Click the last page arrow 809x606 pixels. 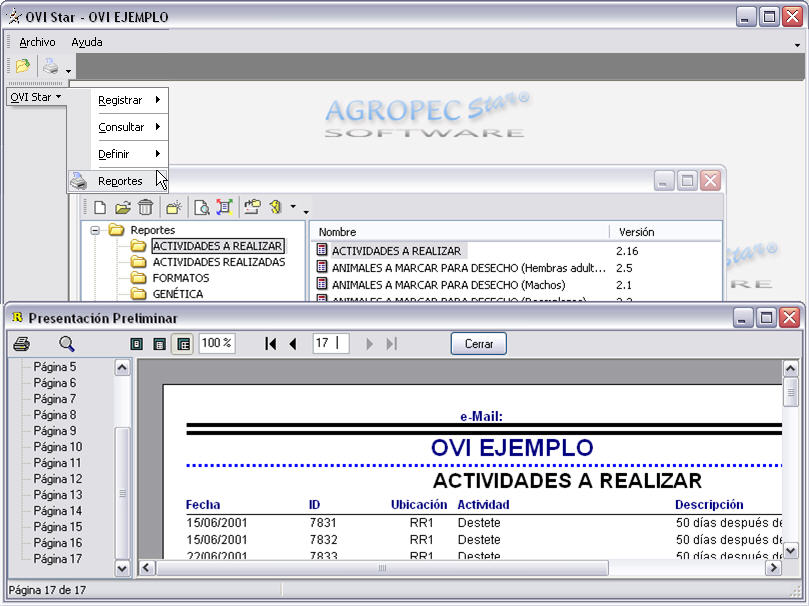click(x=392, y=343)
